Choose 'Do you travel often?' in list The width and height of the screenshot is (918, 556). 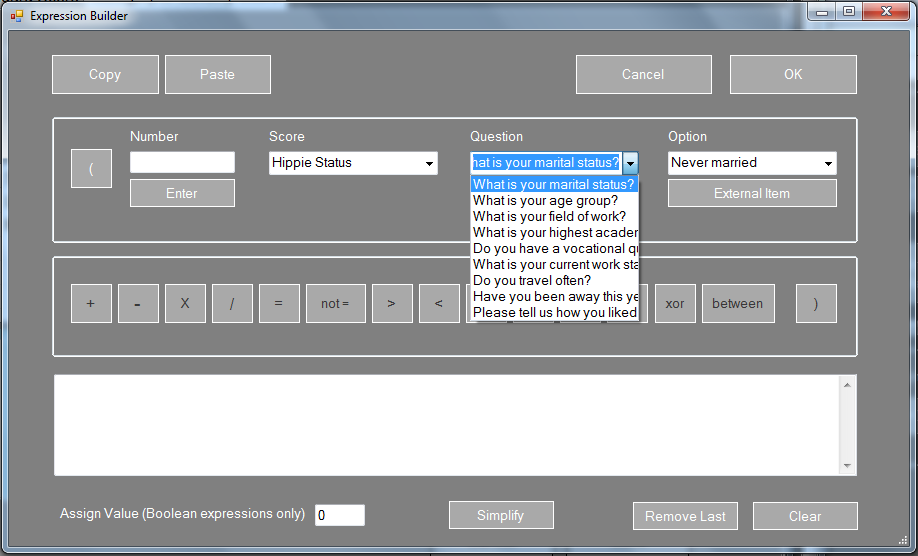pyautogui.click(x=532, y=280)
